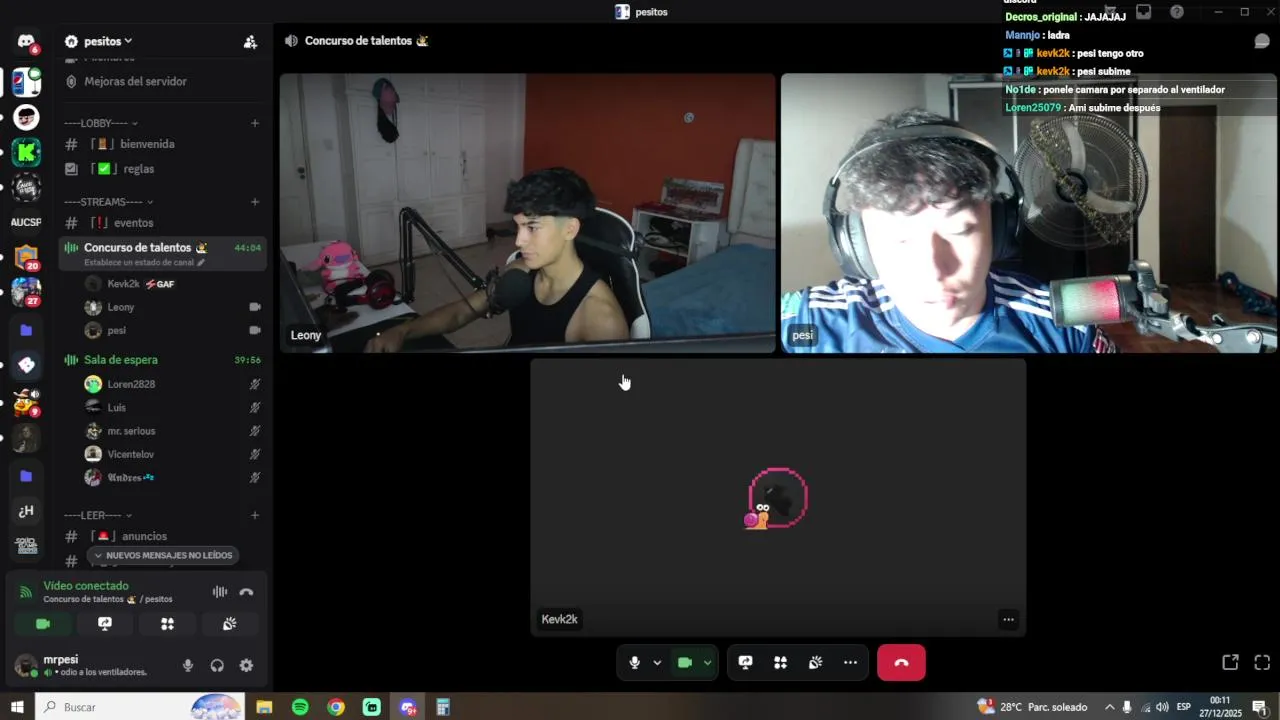Select Kevk2k's avatar tile
The width and height of the screenshot is (1280, 720).
point(778,498)
